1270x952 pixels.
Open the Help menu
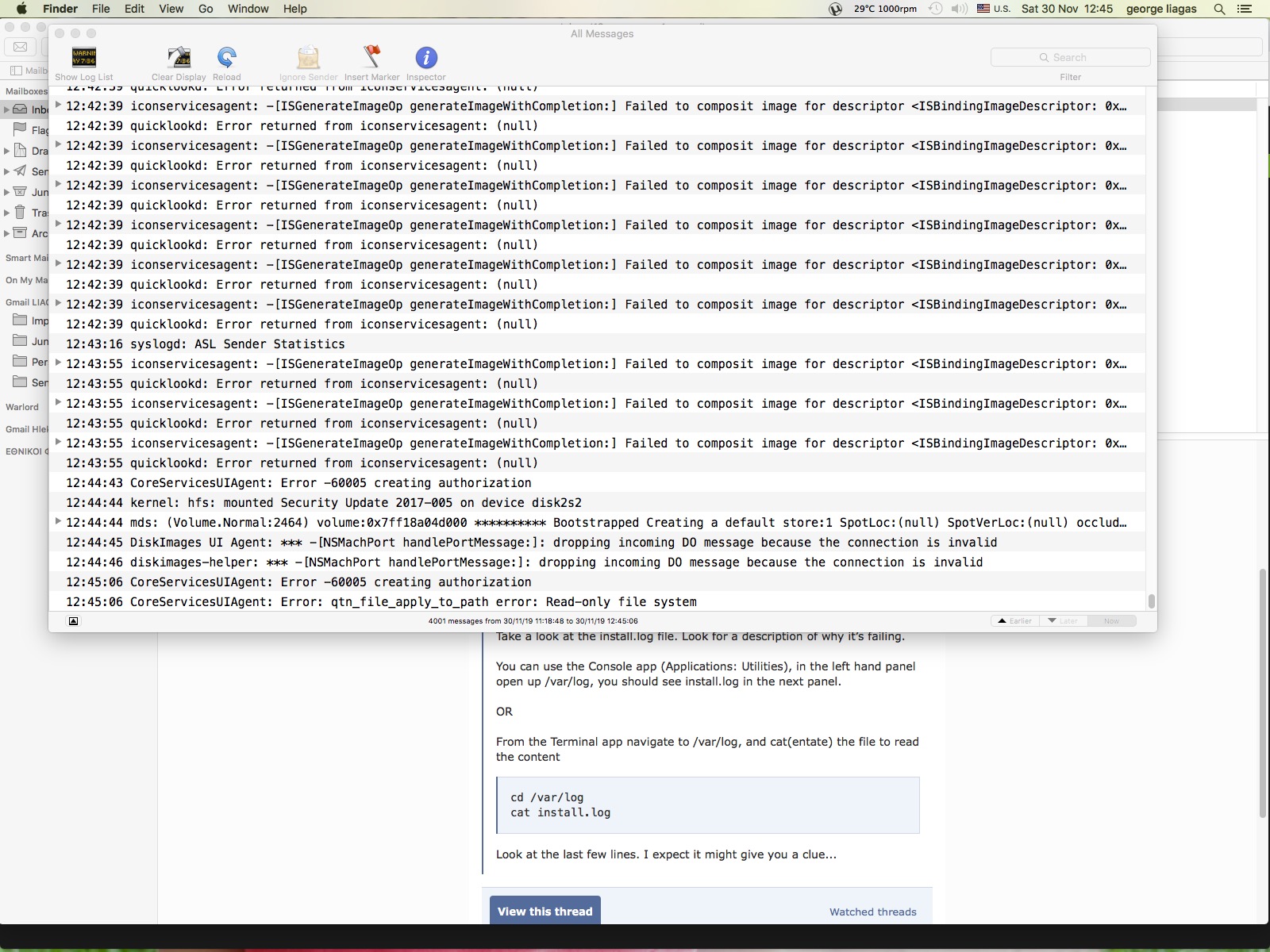pyautogui.click(x=295, y=9)
